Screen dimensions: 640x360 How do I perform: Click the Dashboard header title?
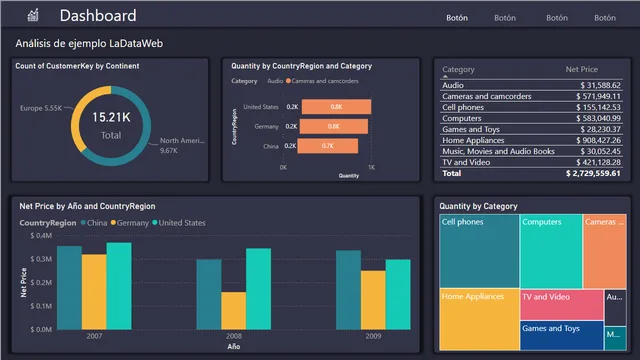[98, 16]
